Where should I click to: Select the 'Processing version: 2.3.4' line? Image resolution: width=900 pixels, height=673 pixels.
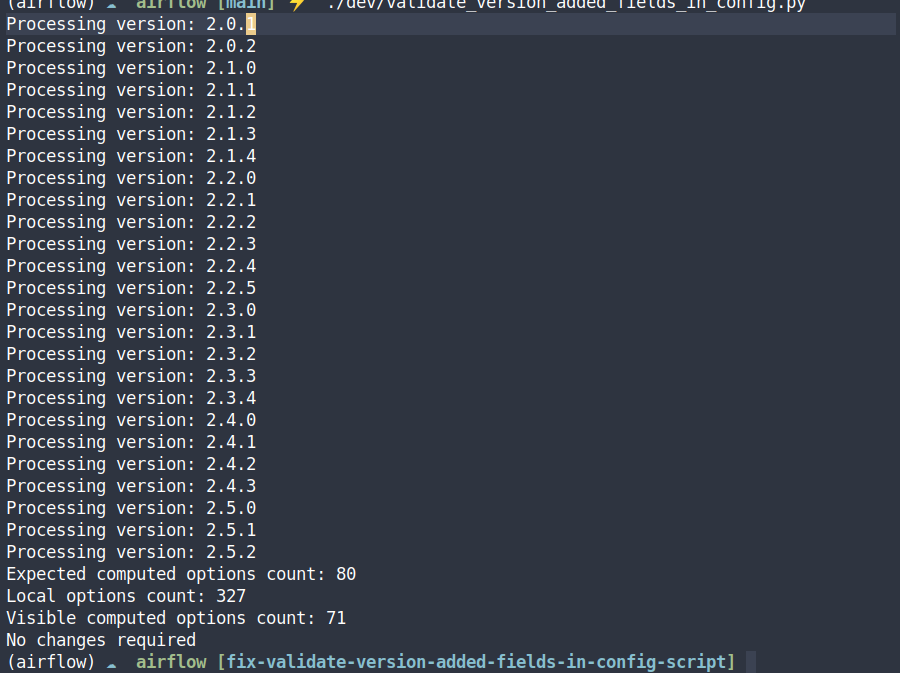131,398
